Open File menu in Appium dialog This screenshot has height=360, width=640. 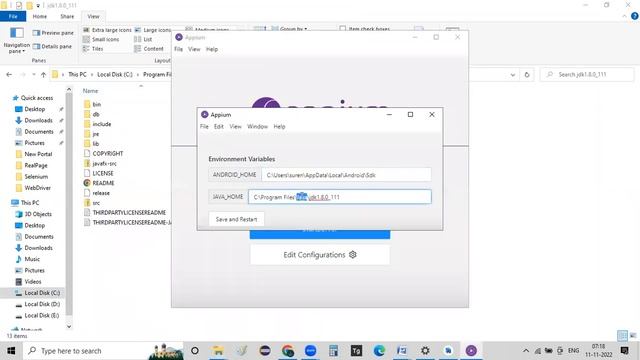(x=204, y=127)
